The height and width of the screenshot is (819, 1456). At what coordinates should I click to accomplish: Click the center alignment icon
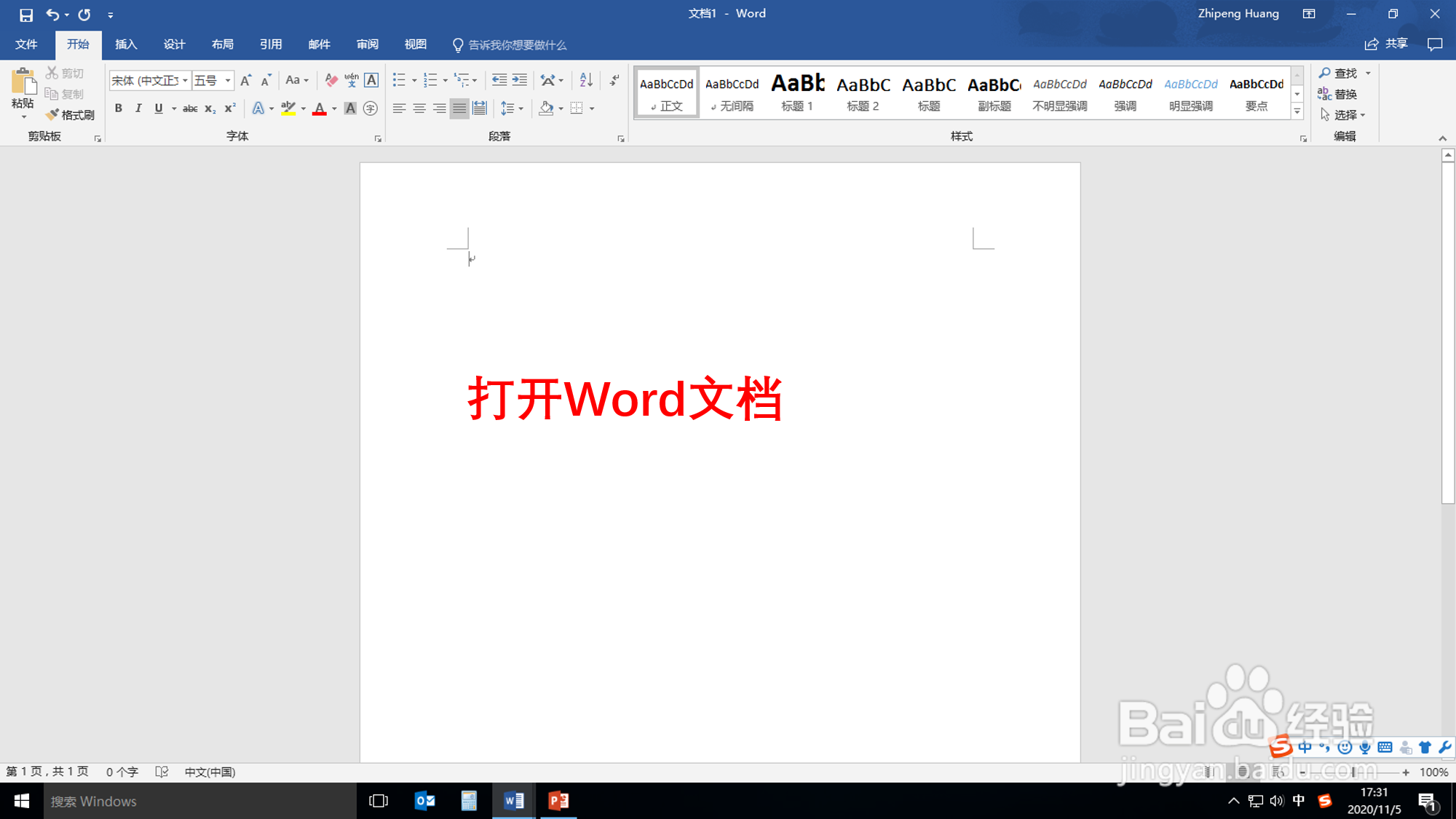pos(419,108)
